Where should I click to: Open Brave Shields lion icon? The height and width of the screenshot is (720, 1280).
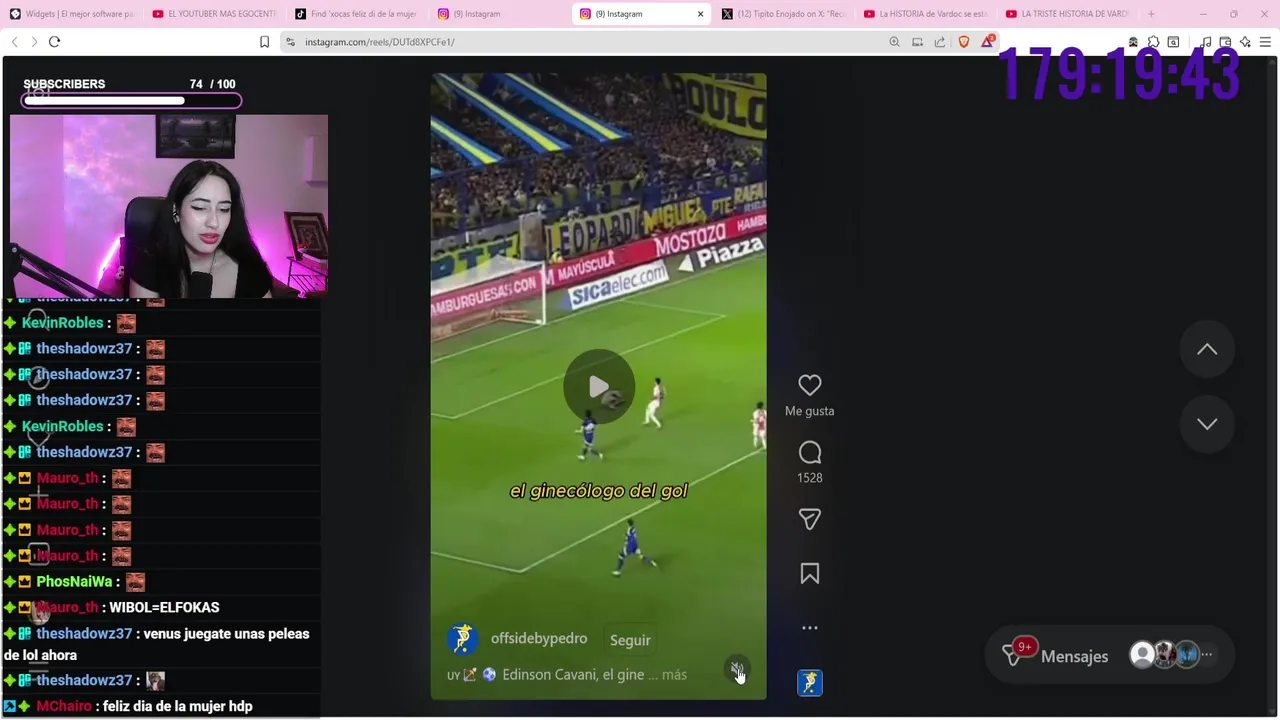[x=964, y=42]
